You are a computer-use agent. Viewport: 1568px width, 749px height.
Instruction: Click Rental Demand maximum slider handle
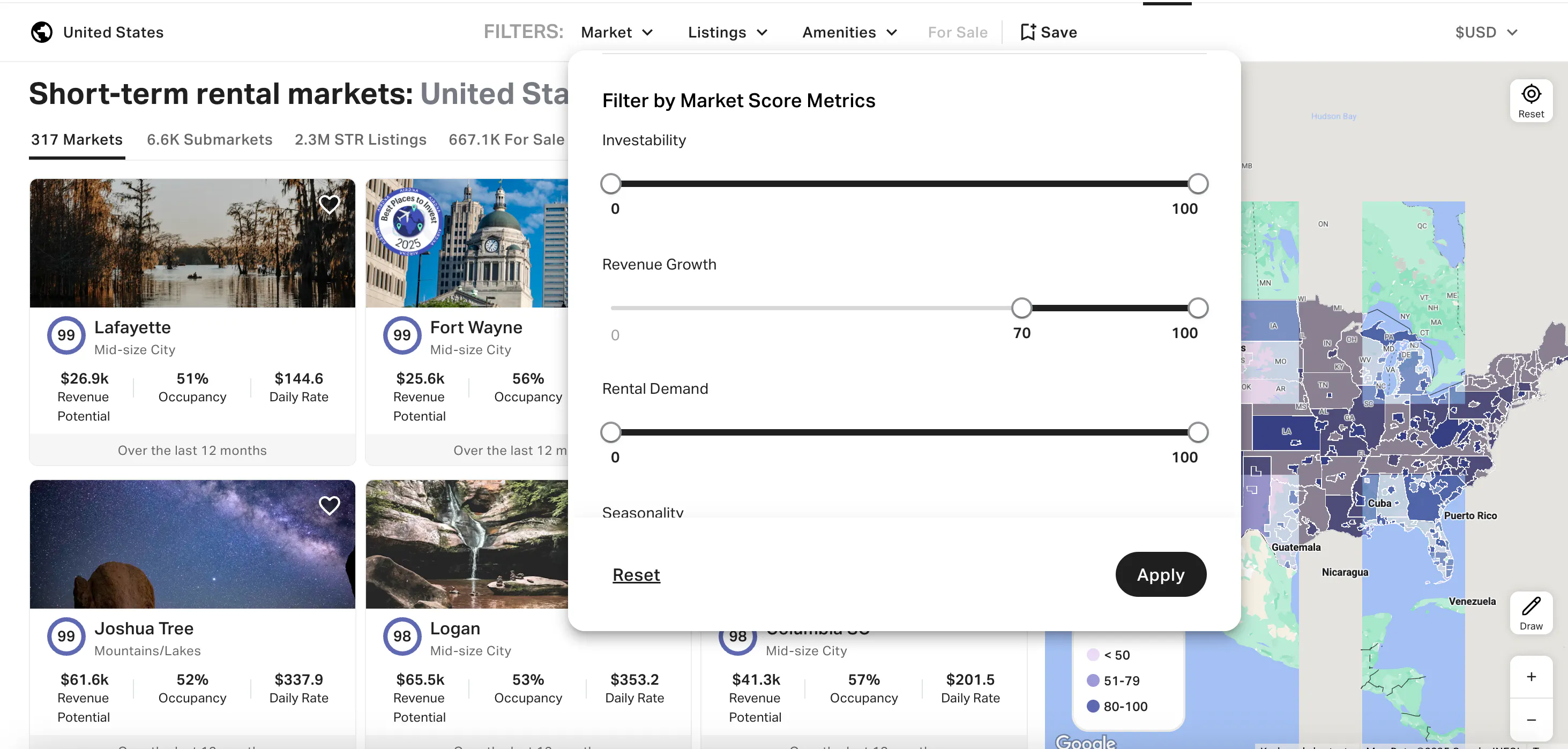pyautogui.click(x=1197, y=432)
